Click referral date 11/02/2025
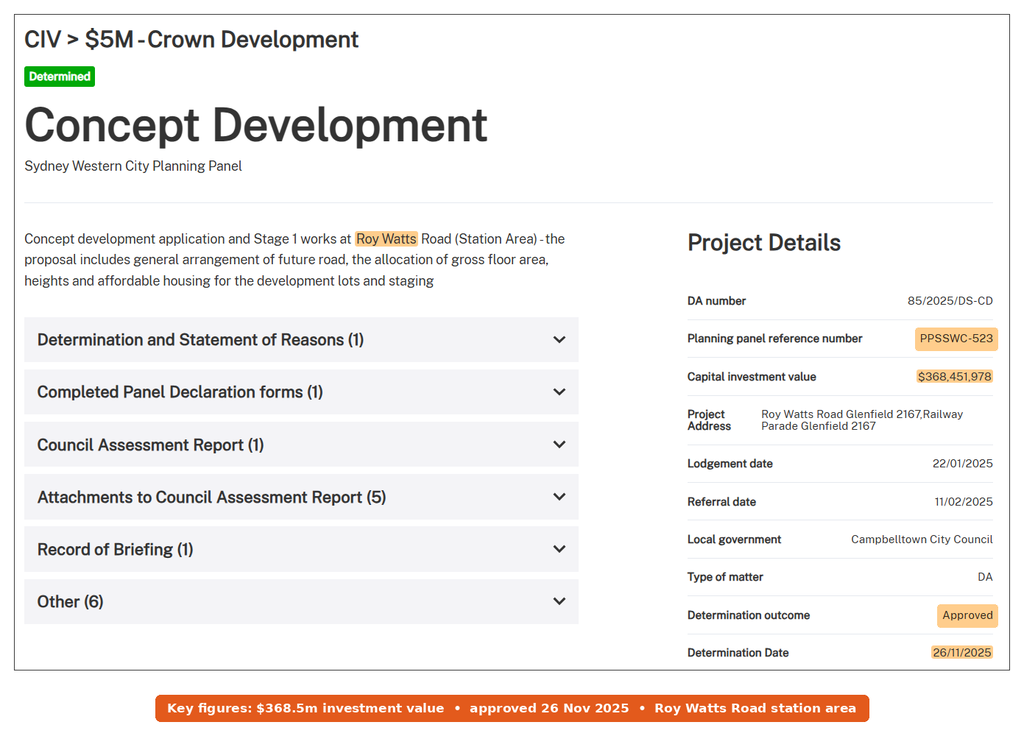This screenshot has width=1024, height=736. click(963, 502)
